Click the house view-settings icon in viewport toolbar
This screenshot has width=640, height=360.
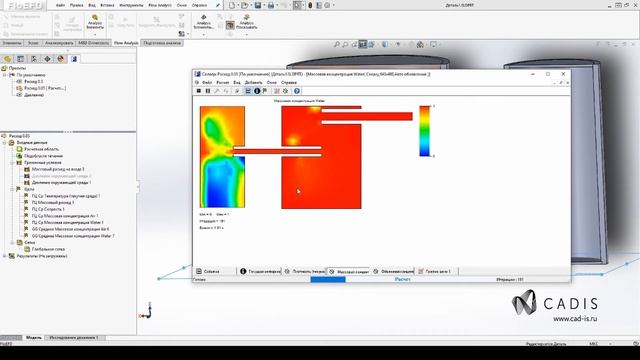coord(420,44)
